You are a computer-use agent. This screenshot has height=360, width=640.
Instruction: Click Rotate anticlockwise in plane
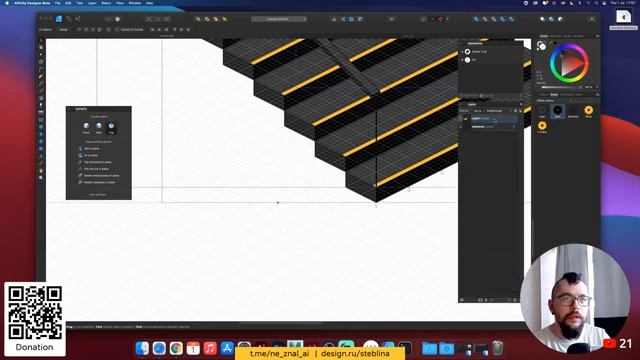(101, 176)
